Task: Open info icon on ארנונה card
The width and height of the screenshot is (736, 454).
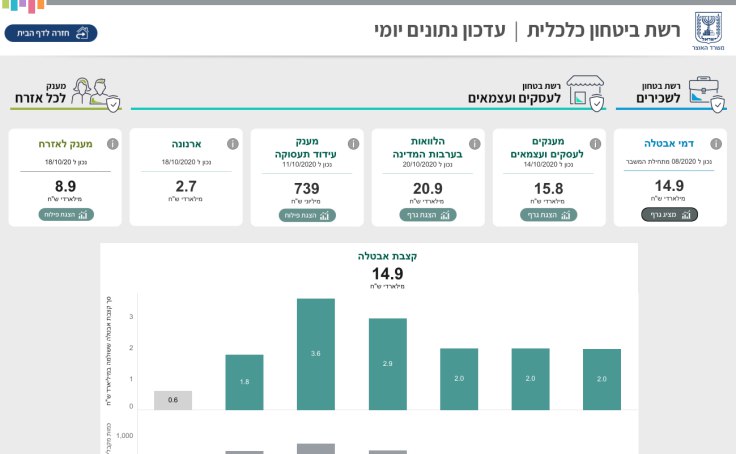Action: (x=233, y=144)
